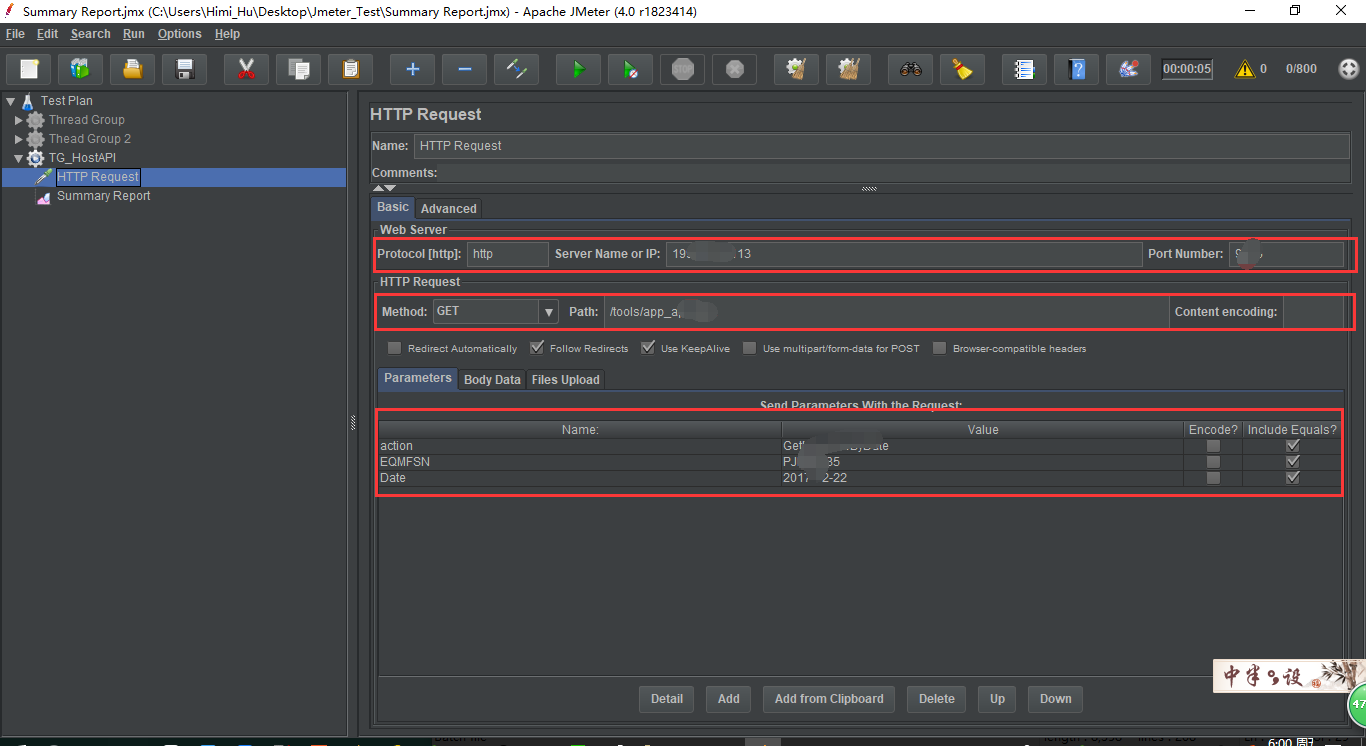1366x746 pixels.
Task: Click the Detail button
Action: 667,699
